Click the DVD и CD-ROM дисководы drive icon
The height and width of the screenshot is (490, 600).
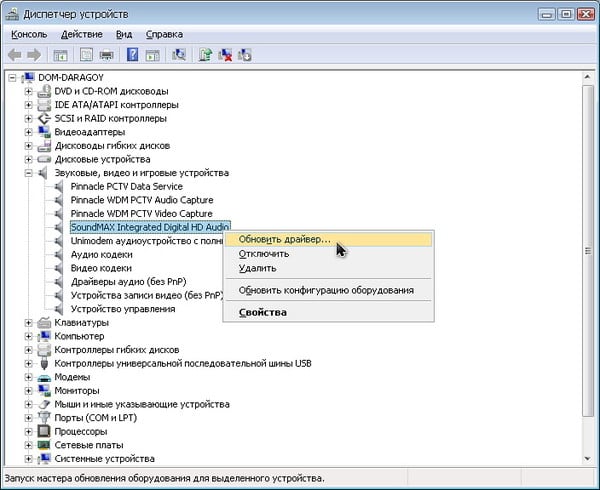click(x=44, y=91)
